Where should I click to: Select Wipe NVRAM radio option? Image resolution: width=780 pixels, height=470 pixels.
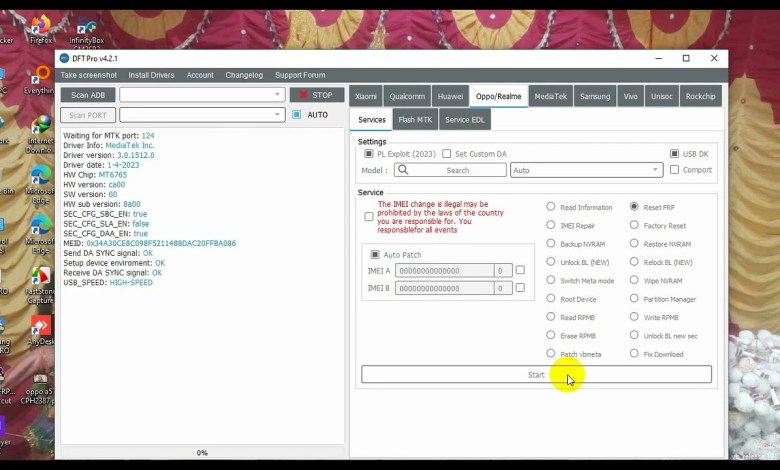coord(634,280)
